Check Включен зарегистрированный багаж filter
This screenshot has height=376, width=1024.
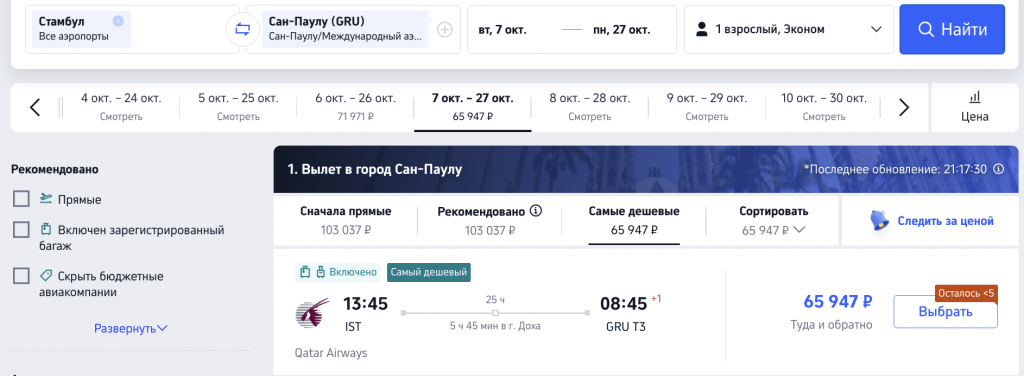tap(22, 230)
